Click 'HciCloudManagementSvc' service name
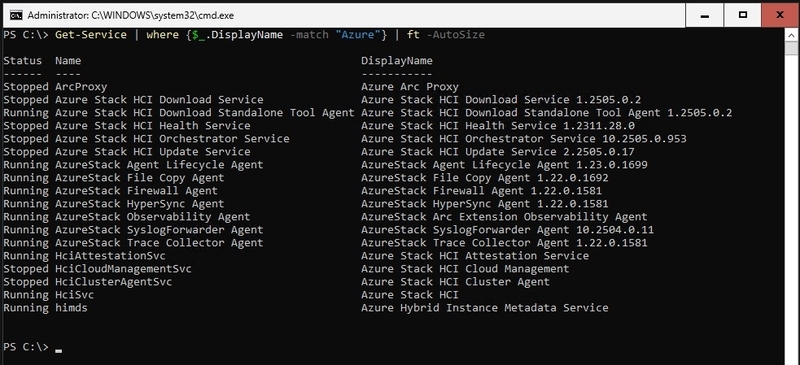This screenshot has width=800, height=365. (x=123, y=269)
